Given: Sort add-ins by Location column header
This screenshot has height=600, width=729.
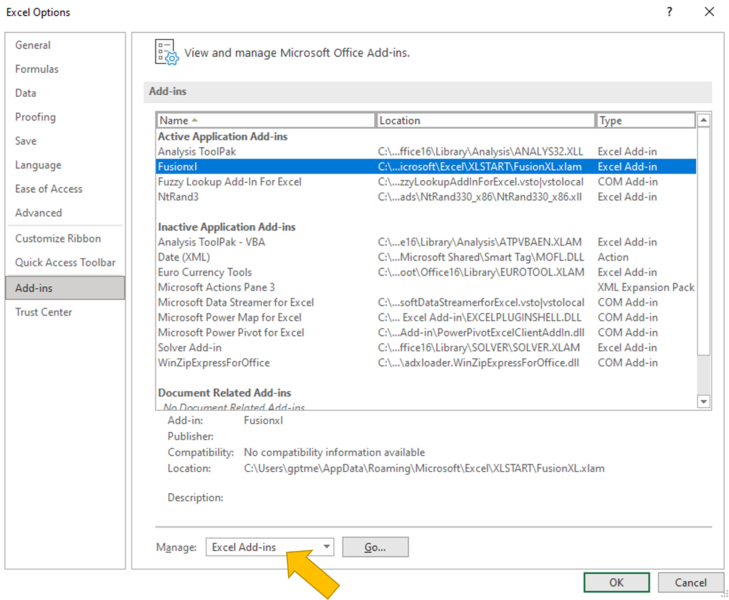Looking at the screenshot, I should (485, 120).
